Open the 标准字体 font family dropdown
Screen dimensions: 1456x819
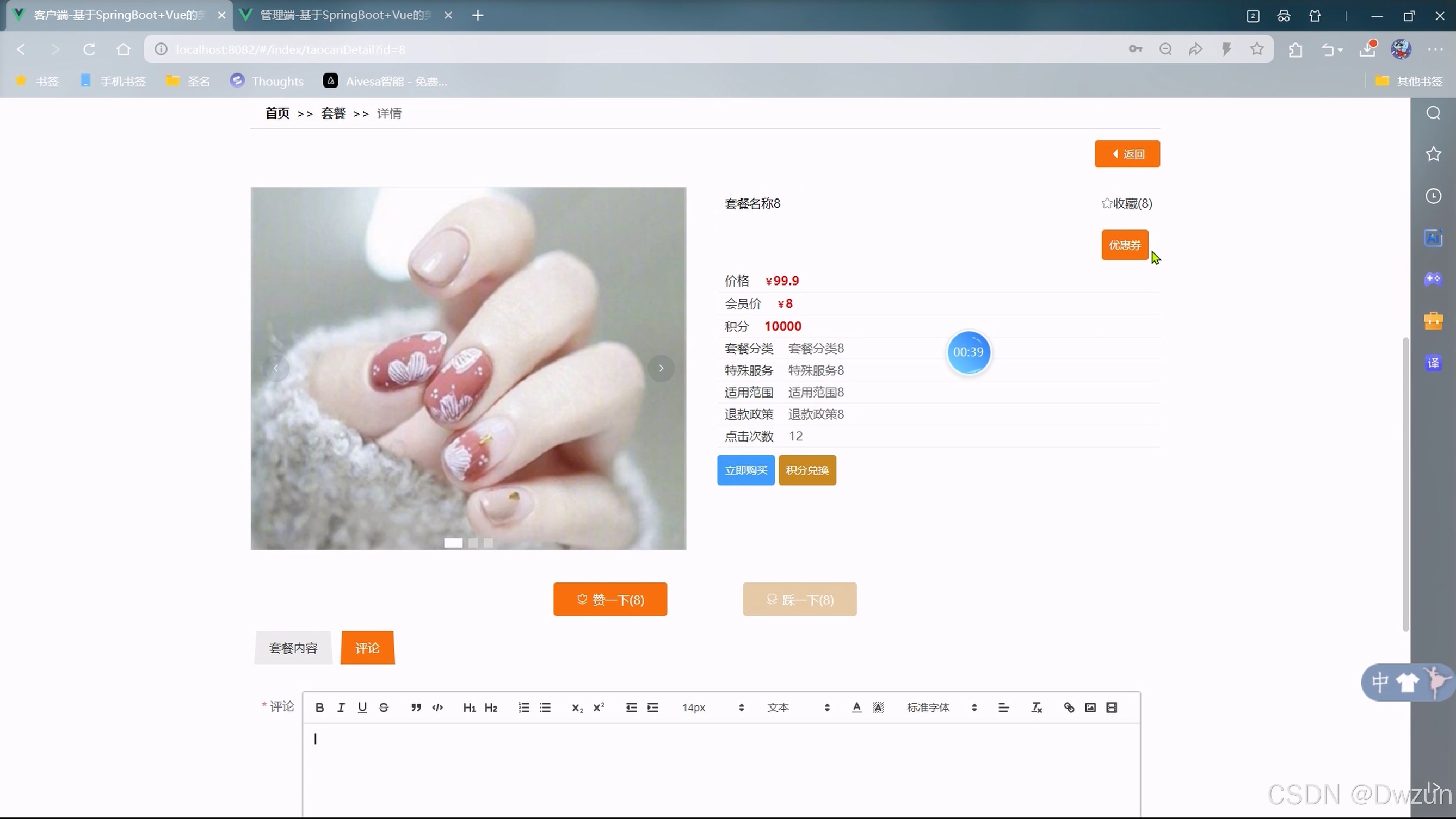point(941,708)
